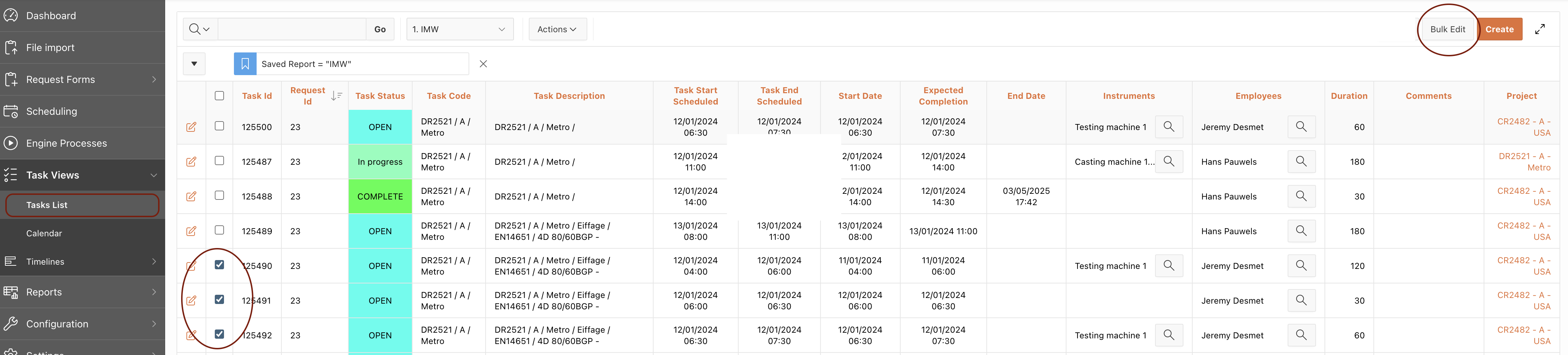Open employee lookup for task 125489

pos(1301,231)
